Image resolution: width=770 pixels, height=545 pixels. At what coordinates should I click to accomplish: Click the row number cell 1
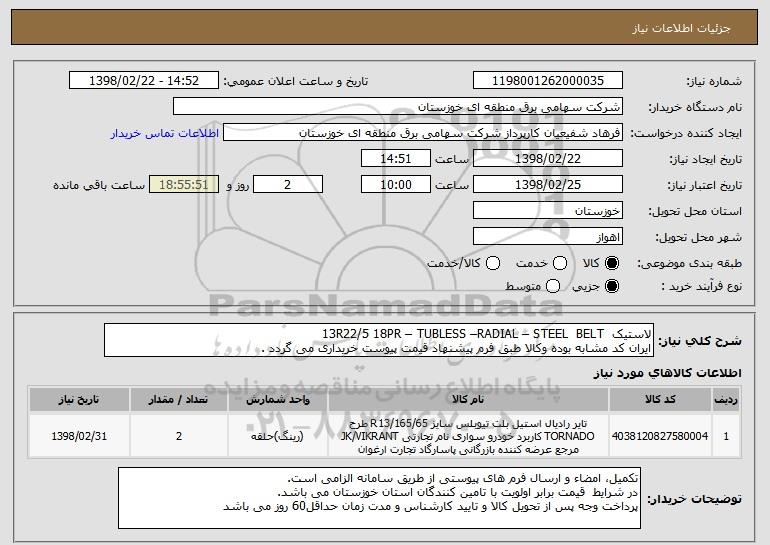pyautogui.click(x=726, y=436)
